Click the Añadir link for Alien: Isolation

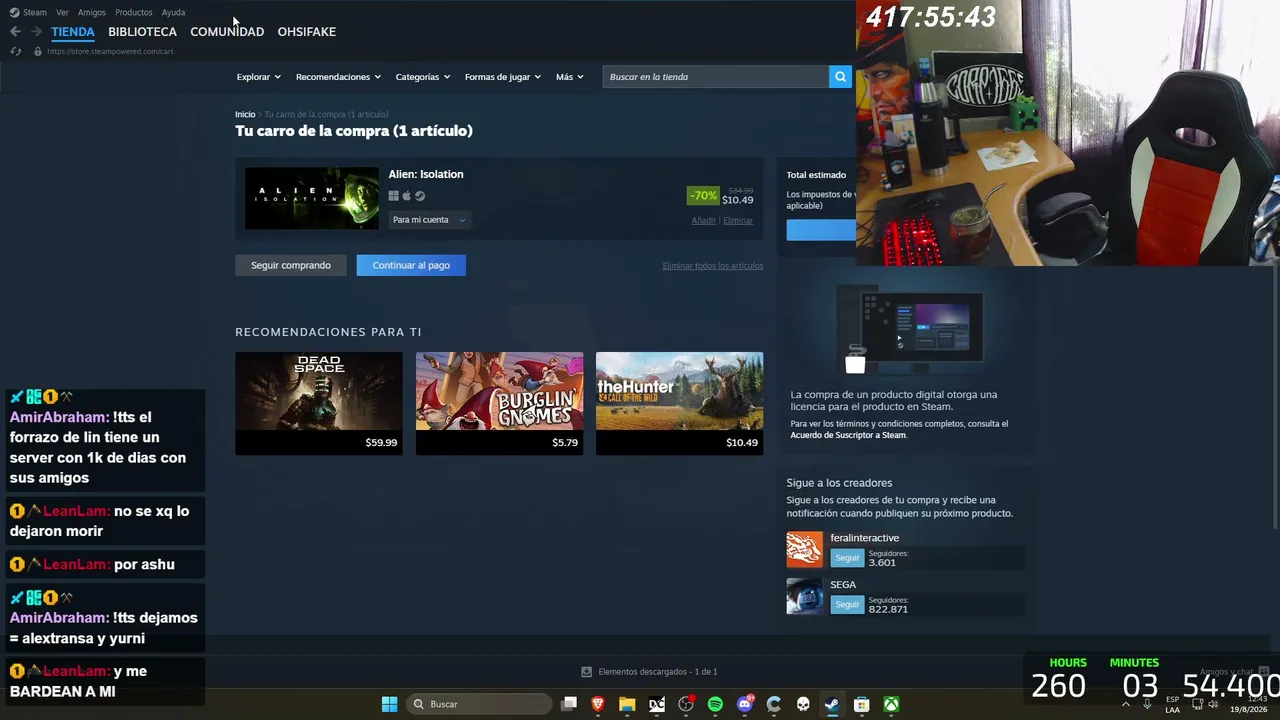click(704, 221)
